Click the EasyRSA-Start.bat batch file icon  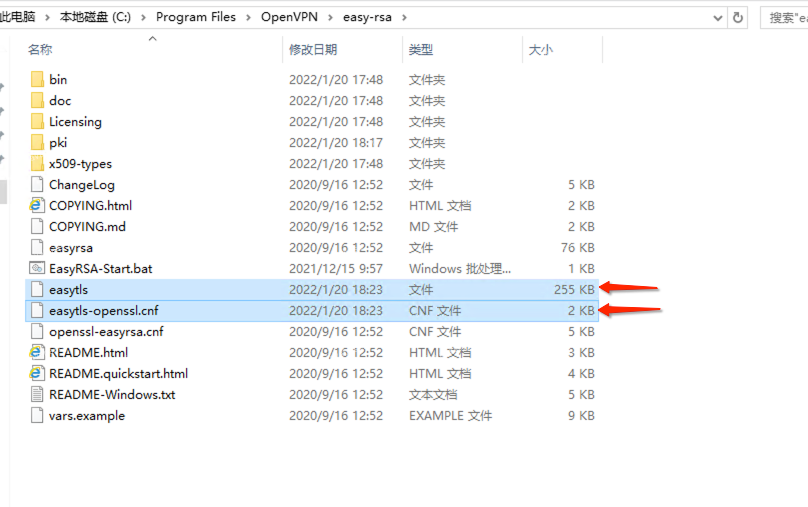coord(37,269)
